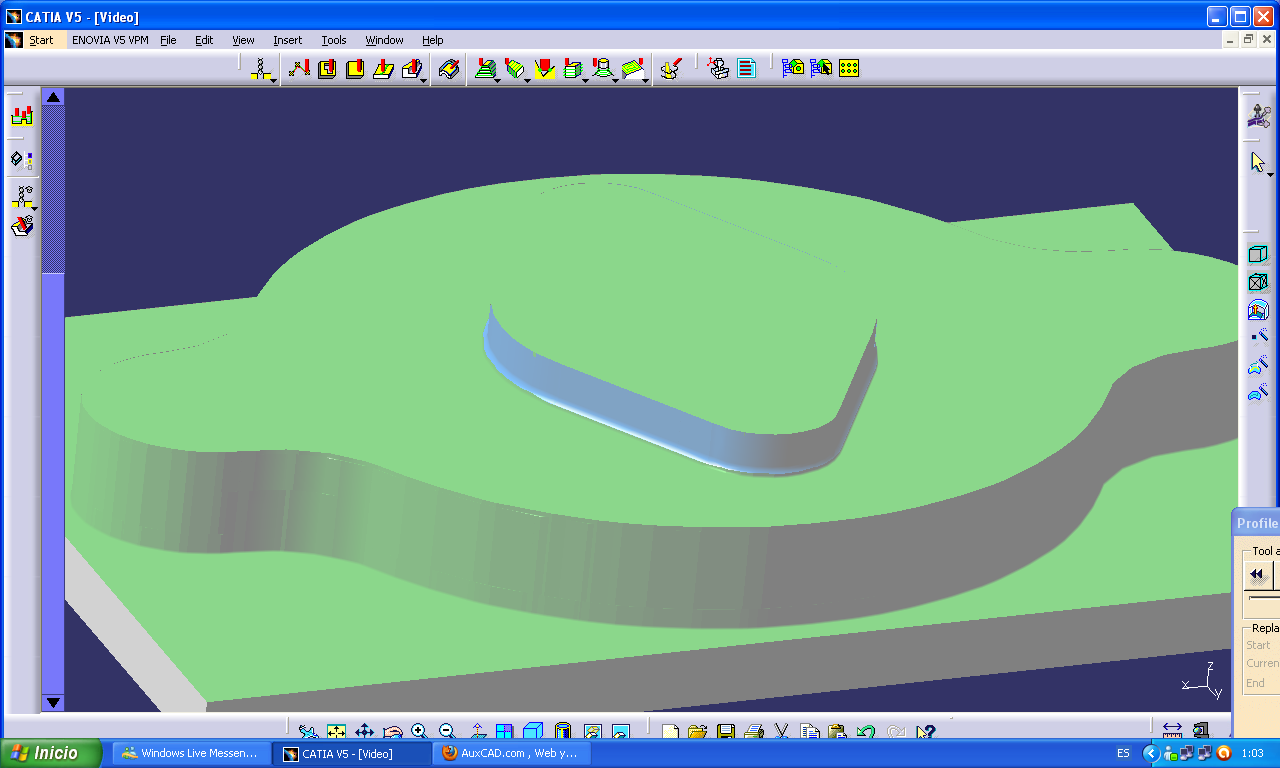Click the yellow dotted grid icon

click(x=849, y=68)
